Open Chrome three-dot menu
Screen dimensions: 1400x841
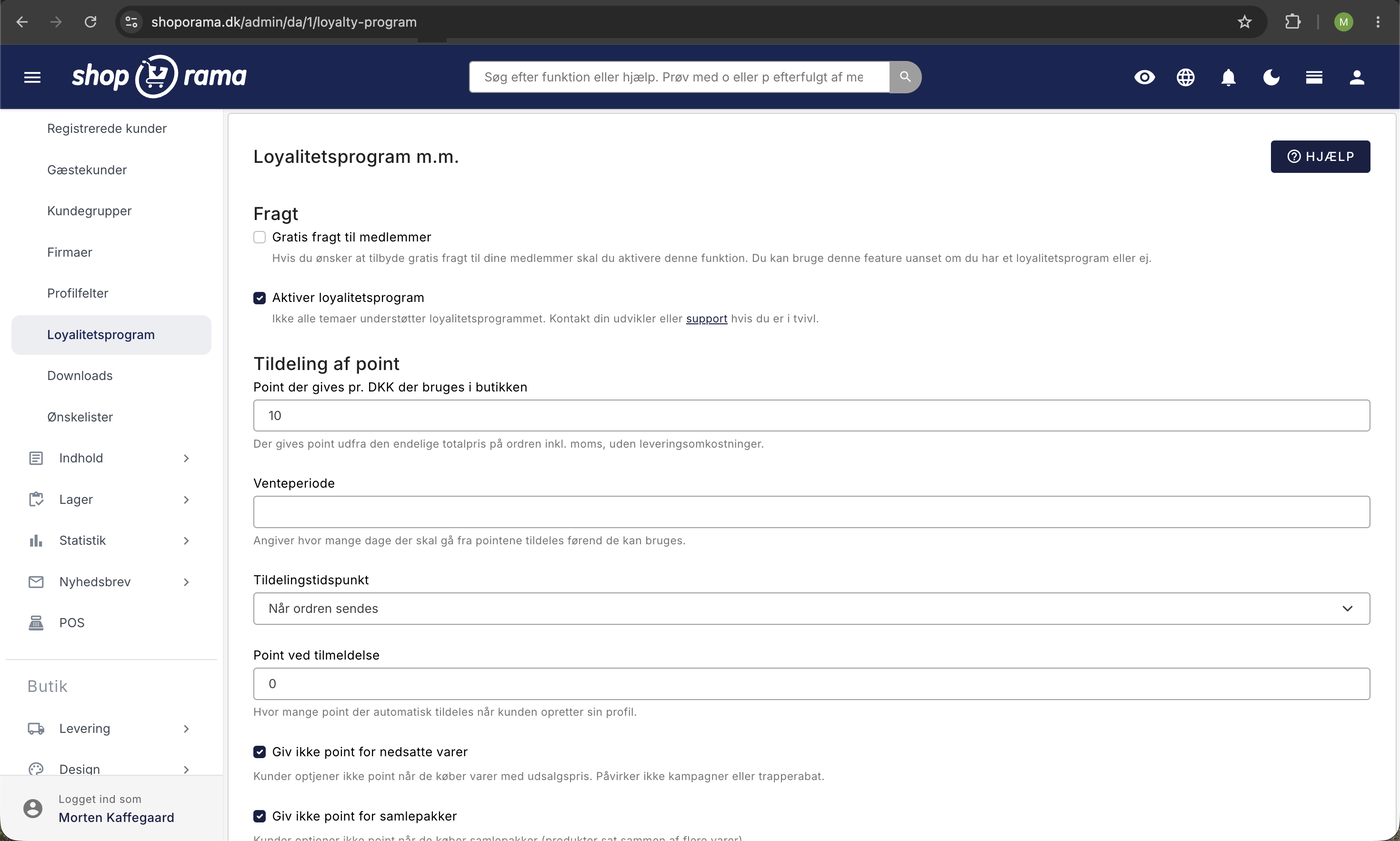[x=1378, y=21]
